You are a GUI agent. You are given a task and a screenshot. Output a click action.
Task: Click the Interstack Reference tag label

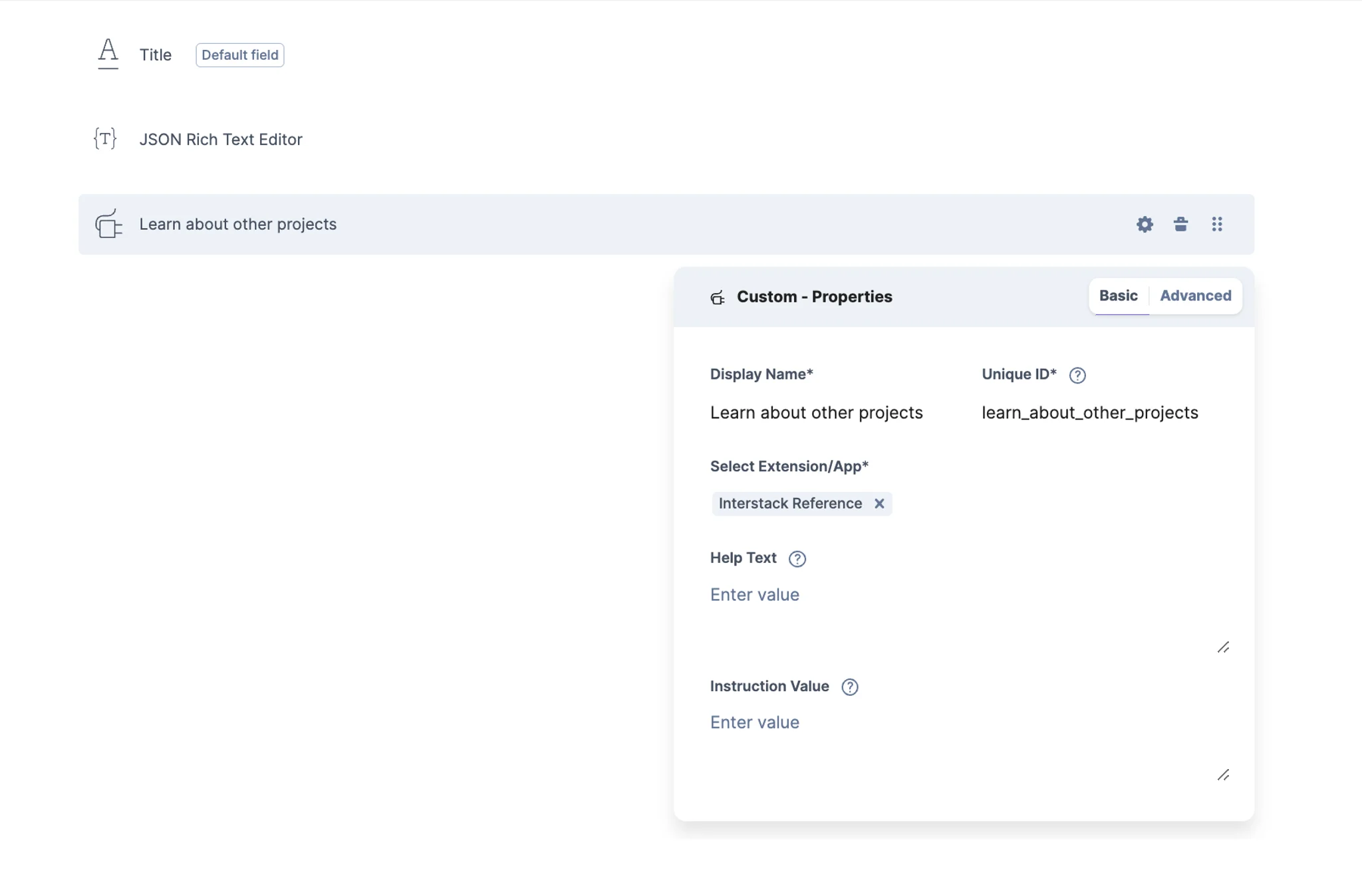[x=790, y=503]
